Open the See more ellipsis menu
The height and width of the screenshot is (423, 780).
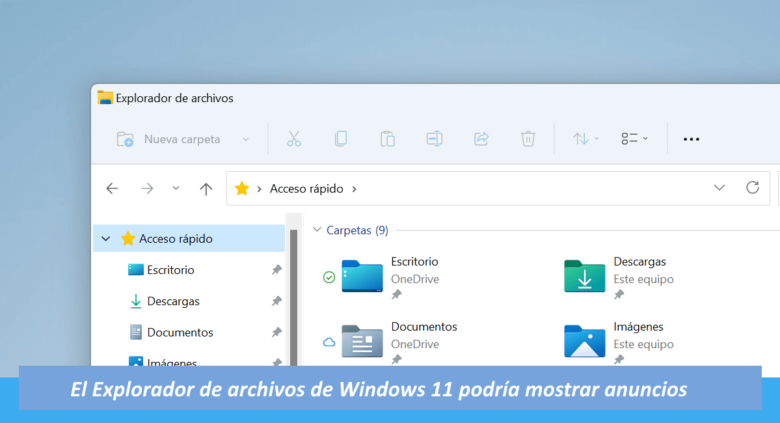pyautogui.click(x=691, y=139)
